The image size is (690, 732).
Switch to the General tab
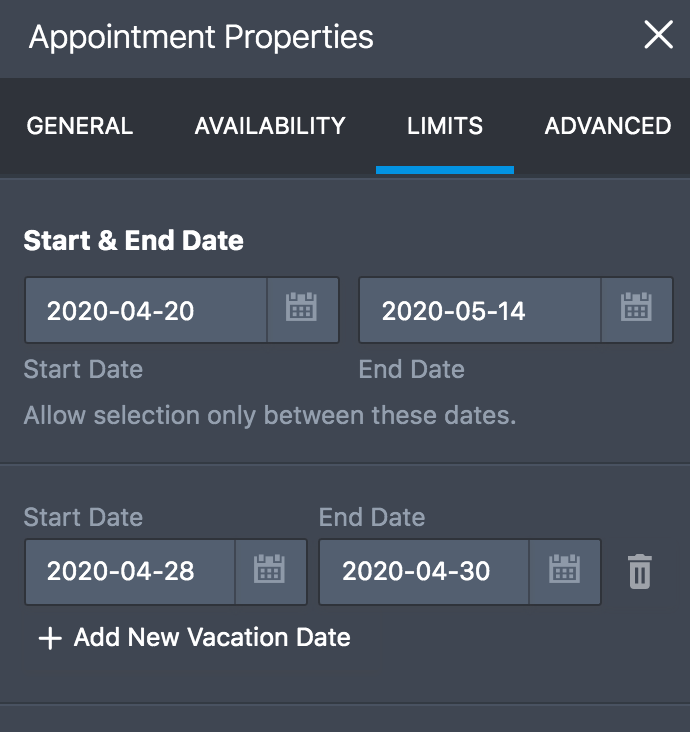click(79, 126)
